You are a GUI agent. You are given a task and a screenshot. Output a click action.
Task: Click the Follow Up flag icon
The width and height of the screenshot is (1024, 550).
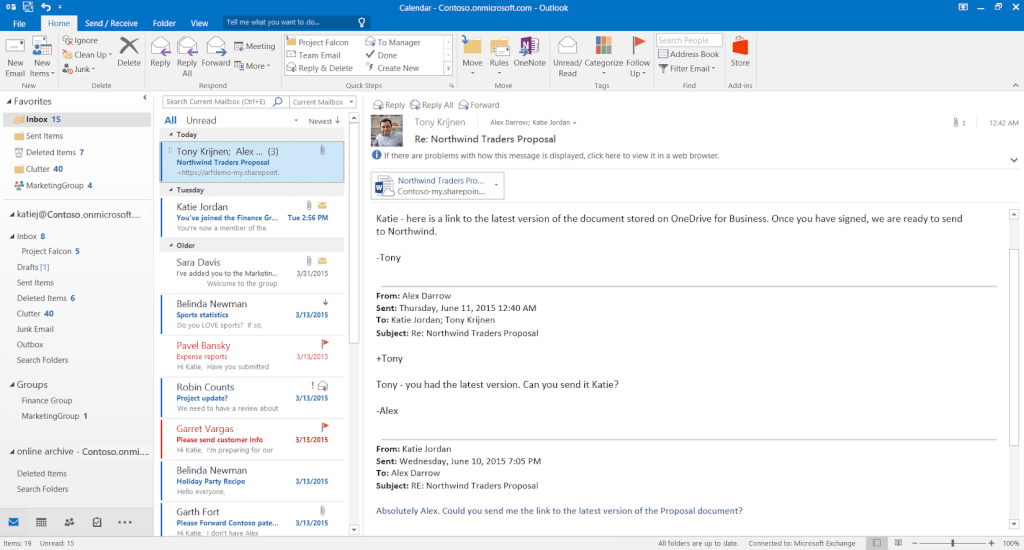coord(638,46)
